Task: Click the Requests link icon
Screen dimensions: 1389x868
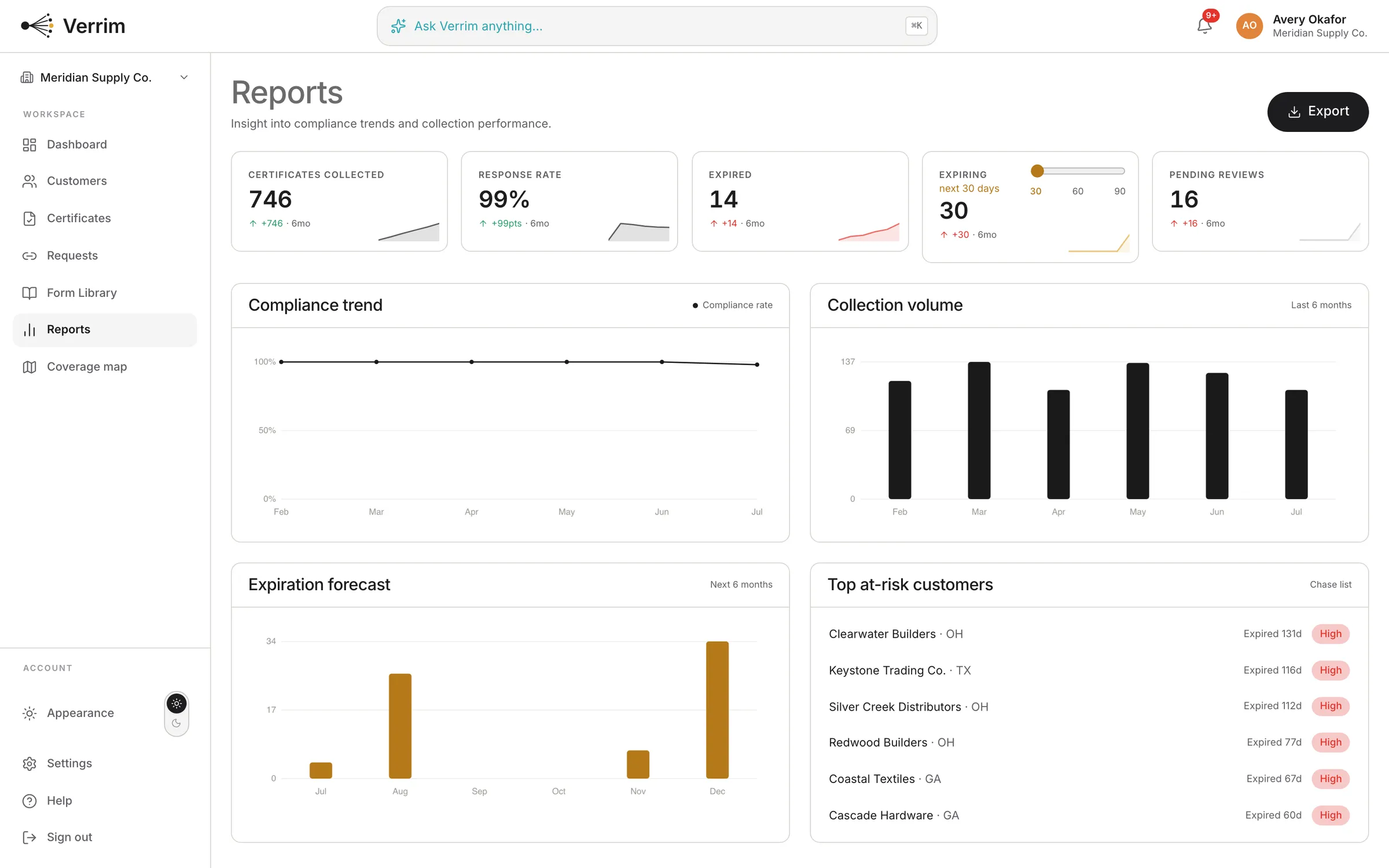Action: point(30,256)
